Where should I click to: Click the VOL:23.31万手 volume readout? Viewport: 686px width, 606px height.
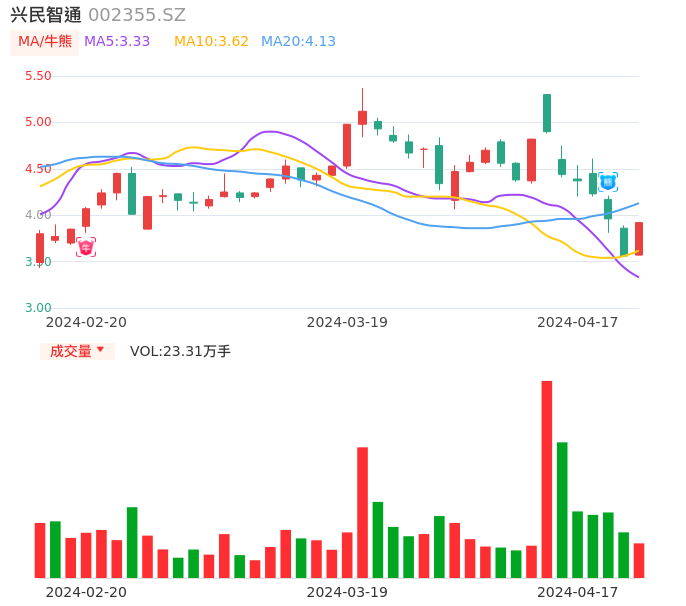tap(180, 351)
